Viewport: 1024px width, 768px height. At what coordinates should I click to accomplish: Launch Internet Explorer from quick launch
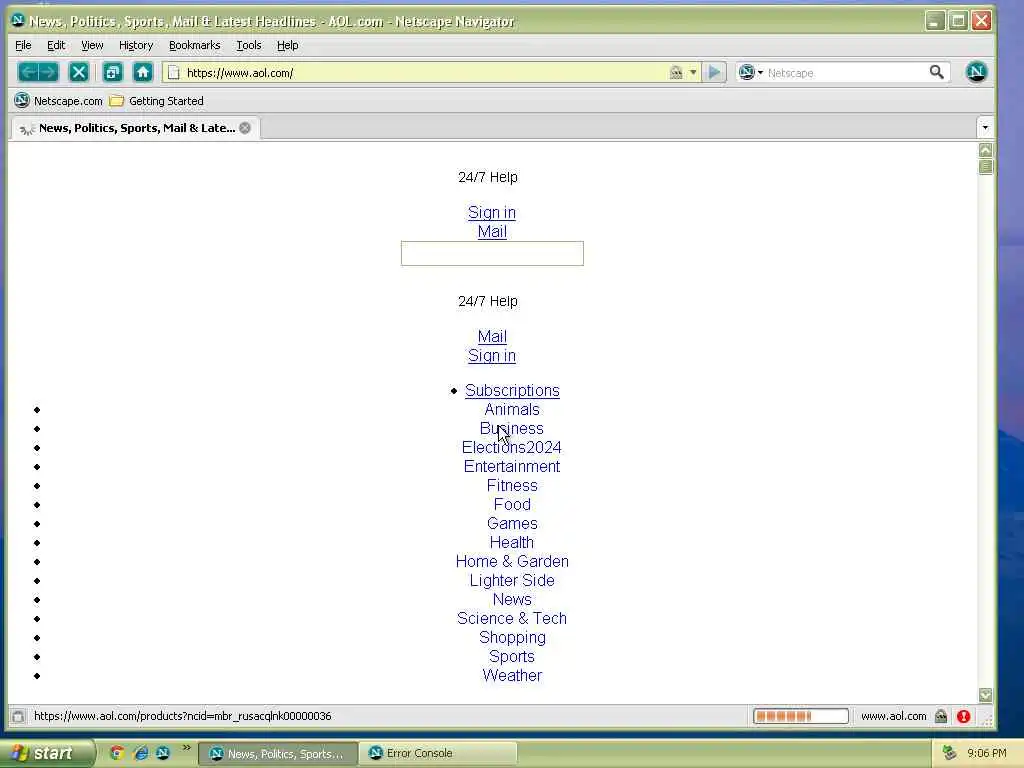[x=140, y=753]
